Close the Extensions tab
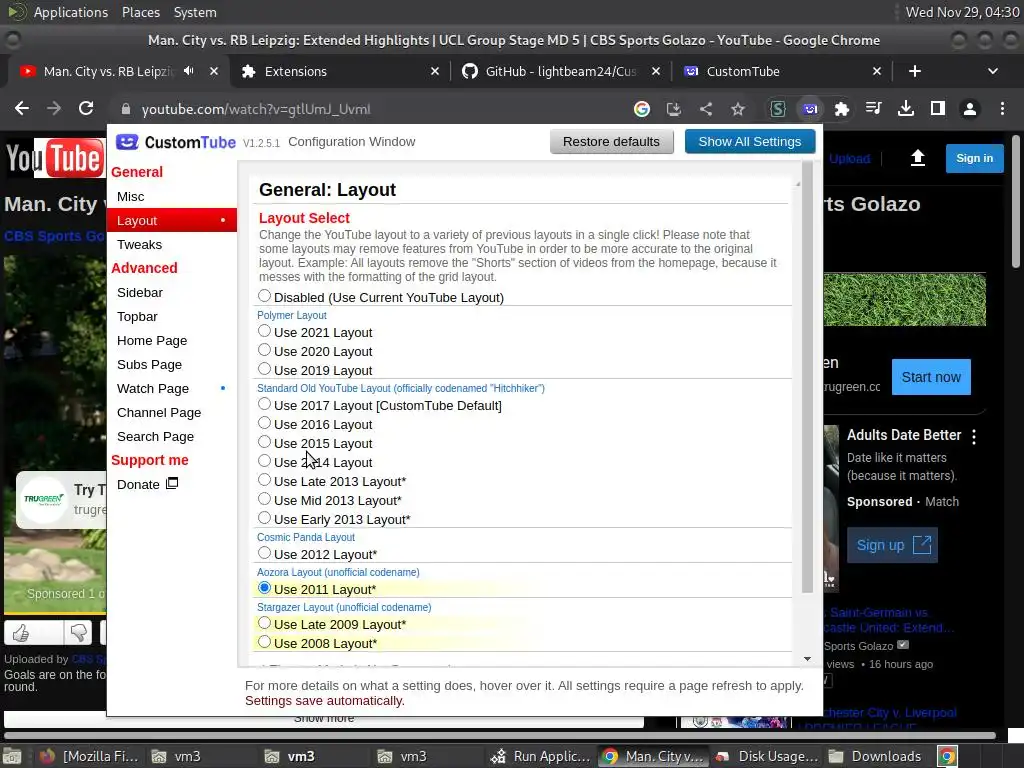This screenshot has width=1024, height=768. click(435, 71)
